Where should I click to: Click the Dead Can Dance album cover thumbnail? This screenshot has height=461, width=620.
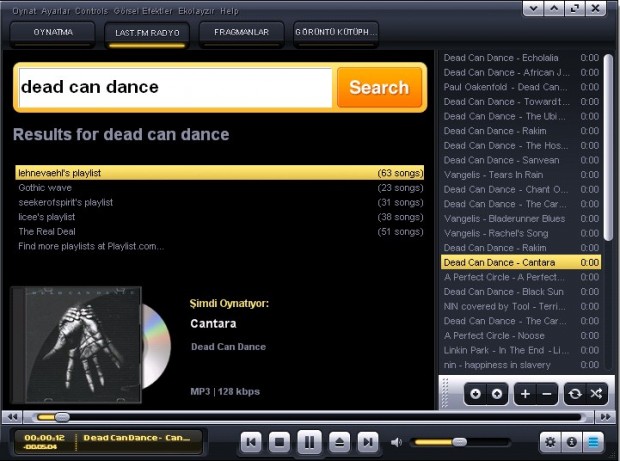coord(76,344)
